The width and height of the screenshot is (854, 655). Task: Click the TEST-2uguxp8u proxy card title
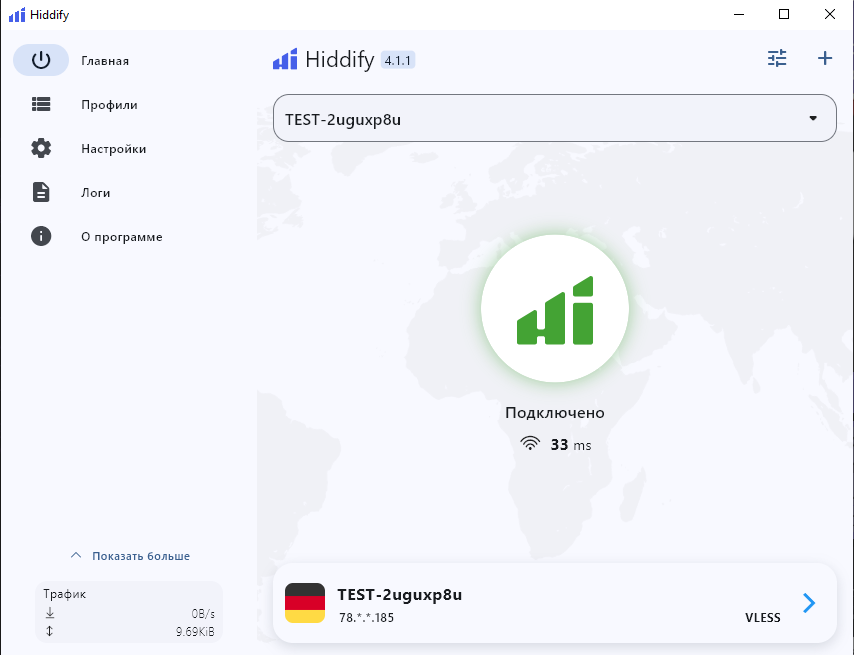(400, 595)
